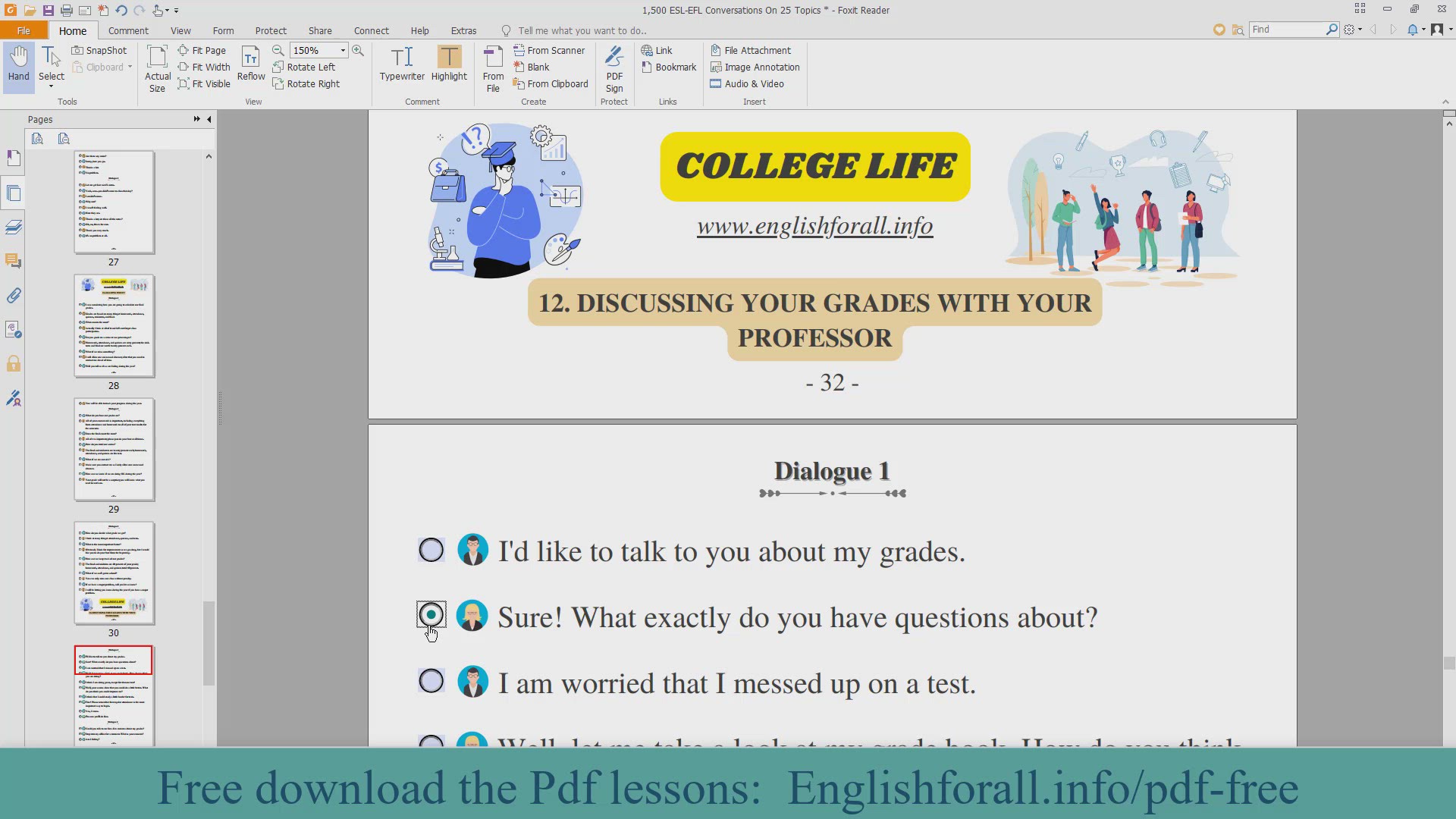Open attachments panel in sidebar

click(x=14, y=296)
